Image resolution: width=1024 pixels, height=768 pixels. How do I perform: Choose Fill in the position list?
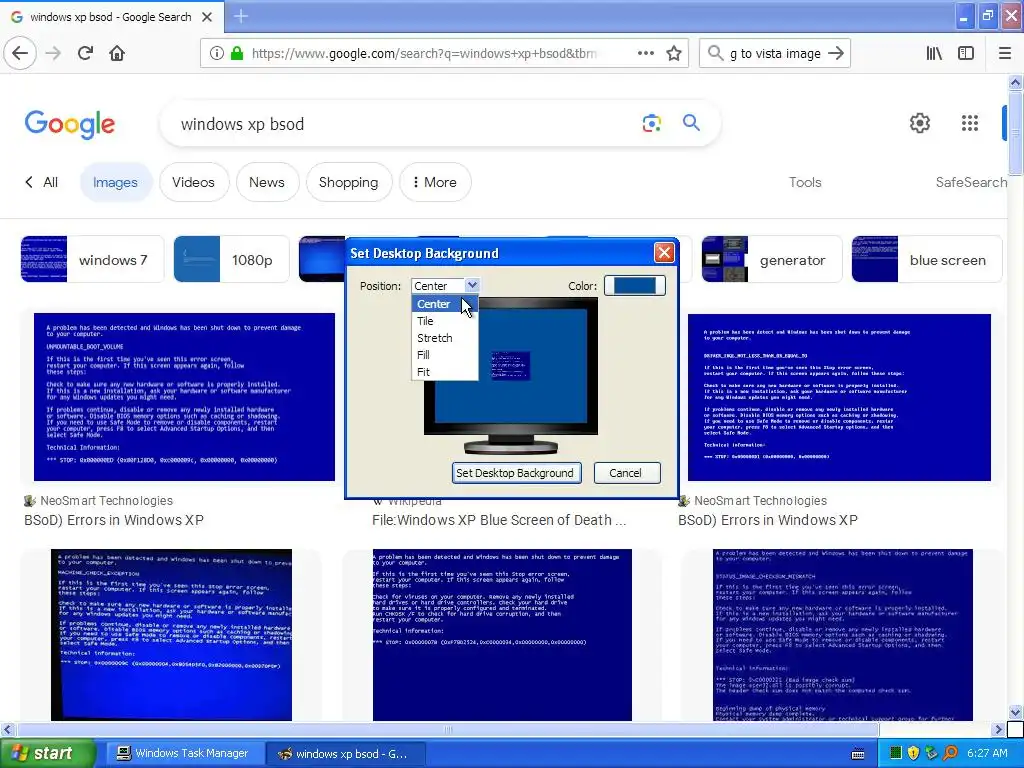445,355
